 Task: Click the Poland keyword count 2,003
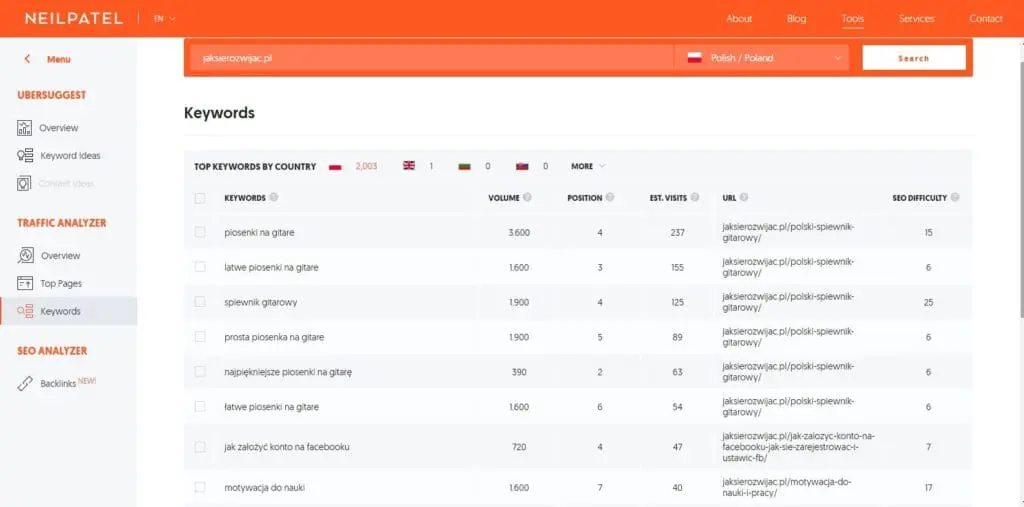[x=366, y=167]
